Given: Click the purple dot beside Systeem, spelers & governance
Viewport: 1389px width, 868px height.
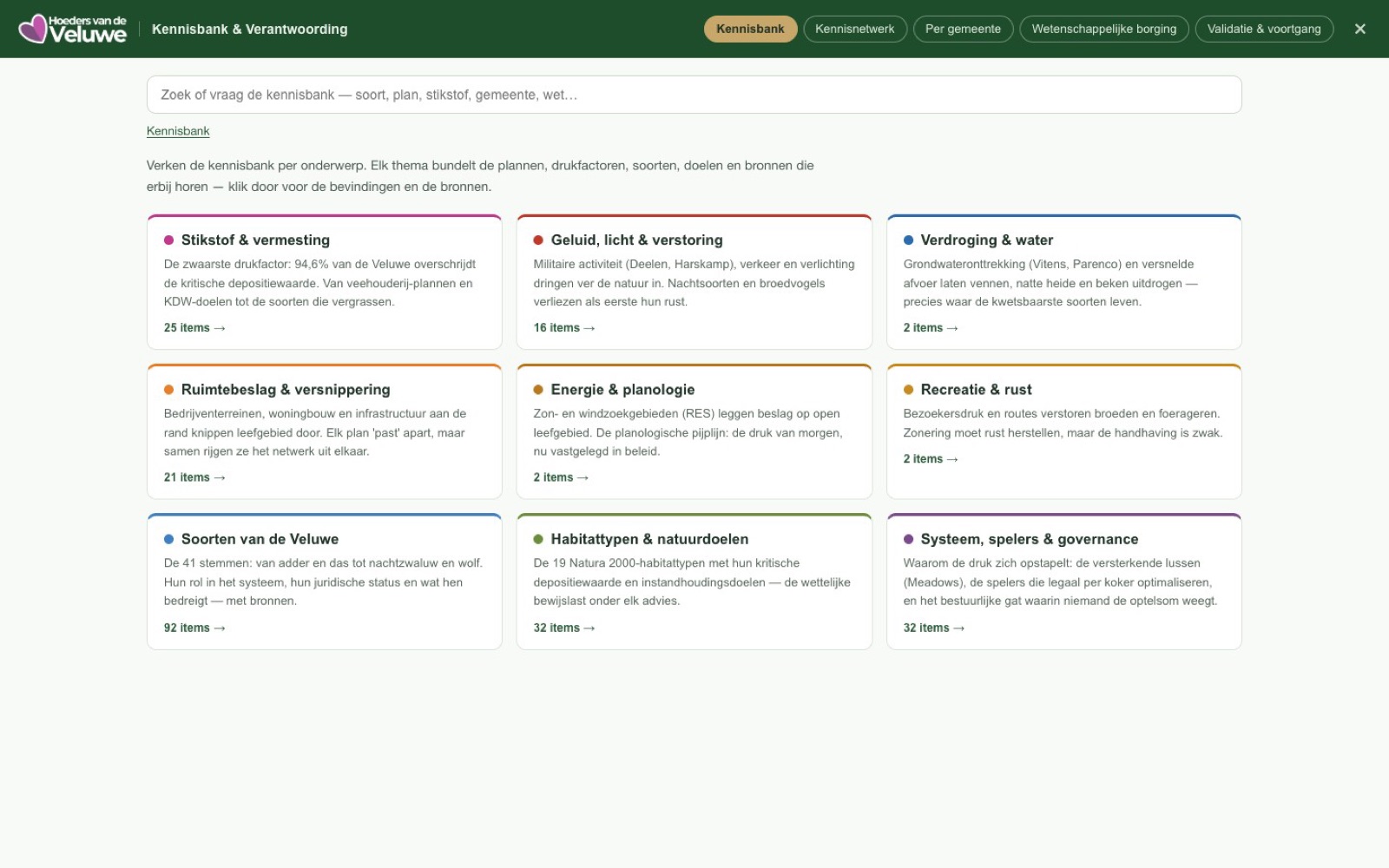Looking at the screenshot, I should click(x=908, y=539).
